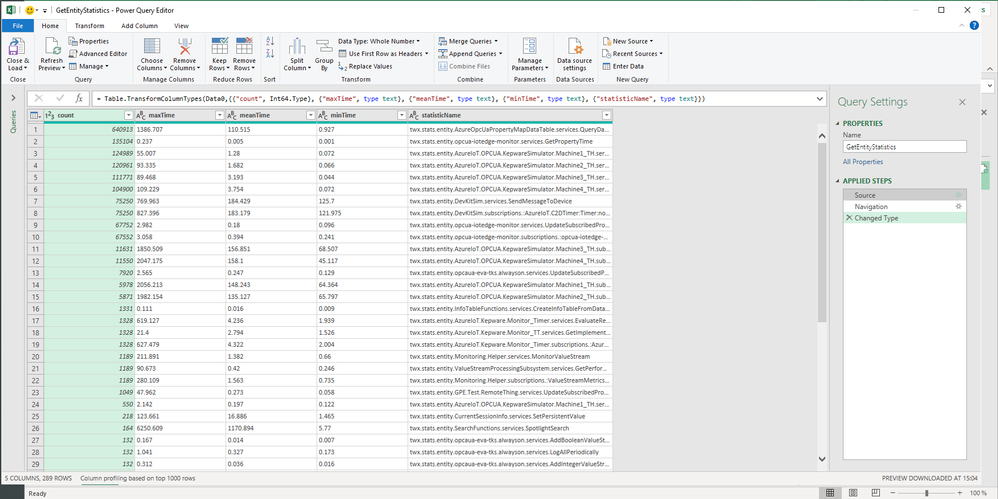Sort ascending with the A-Z icon
Image resolution: width=998 pixels, height=499 pixels.
coord(269,41)
